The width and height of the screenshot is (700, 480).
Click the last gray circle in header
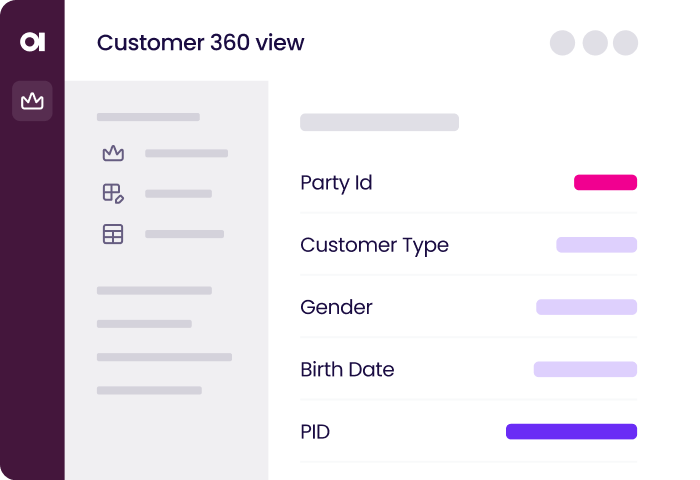626,43
